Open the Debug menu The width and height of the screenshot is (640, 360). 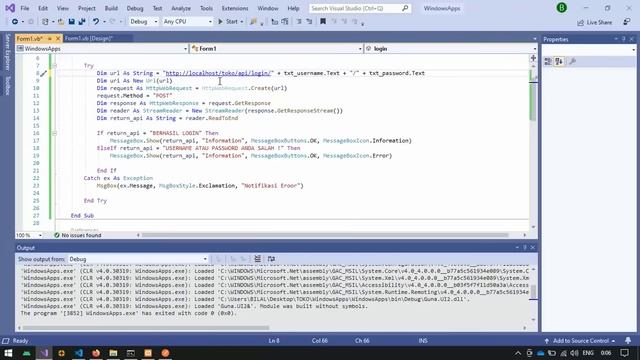click(x=135, y=8)
